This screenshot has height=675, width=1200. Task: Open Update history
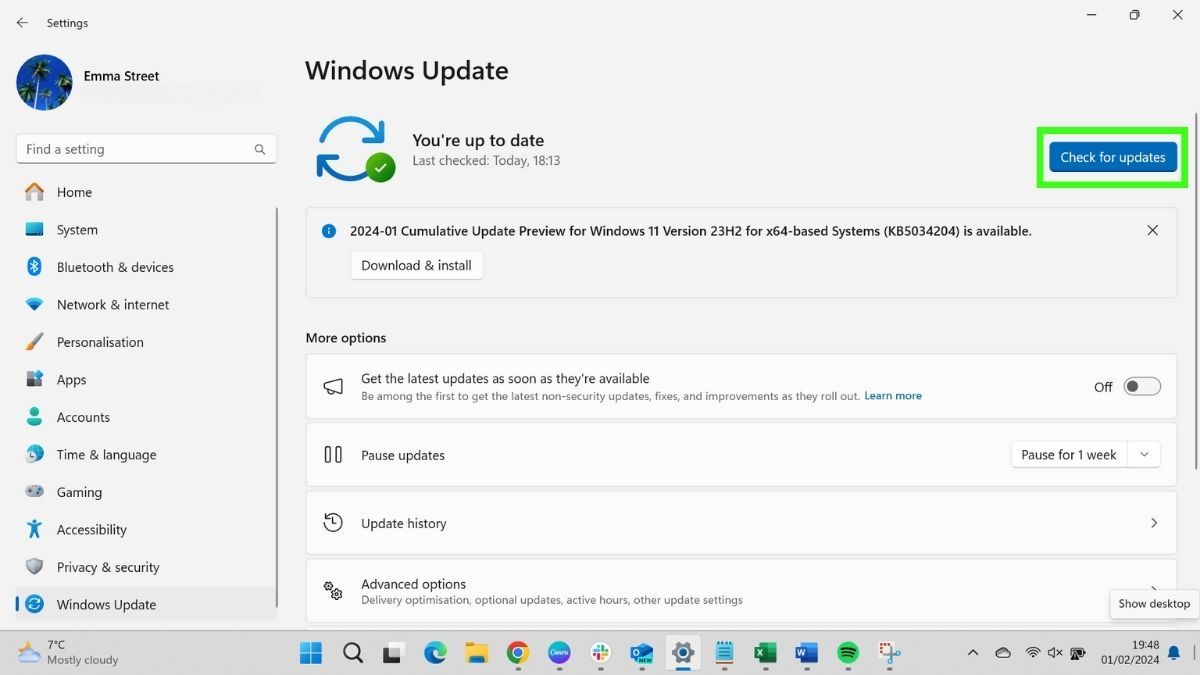pos(740,522)
